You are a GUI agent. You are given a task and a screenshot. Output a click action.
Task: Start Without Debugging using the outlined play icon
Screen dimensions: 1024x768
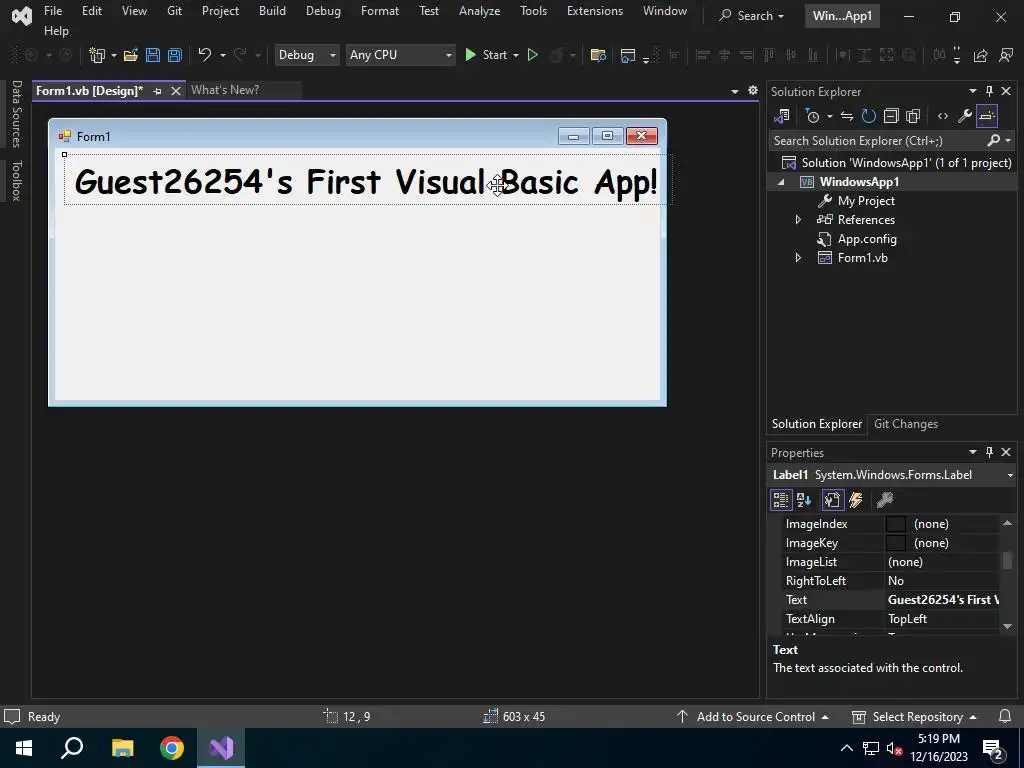533,55
